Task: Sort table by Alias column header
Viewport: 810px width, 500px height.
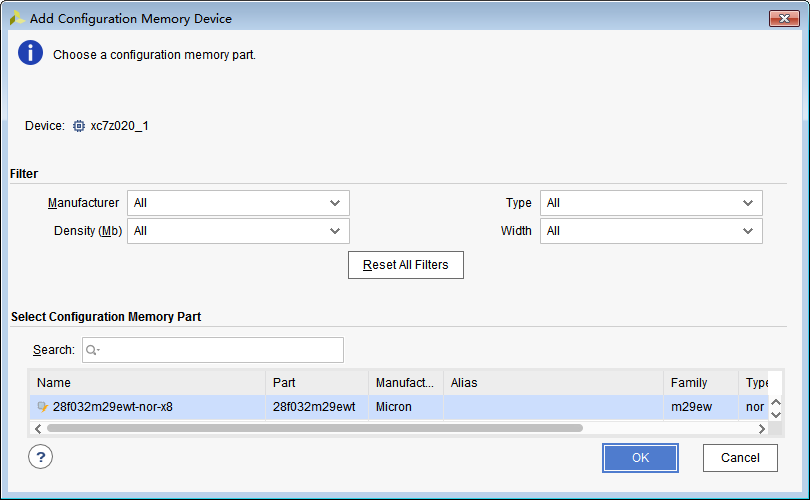Action: point(553,383)
